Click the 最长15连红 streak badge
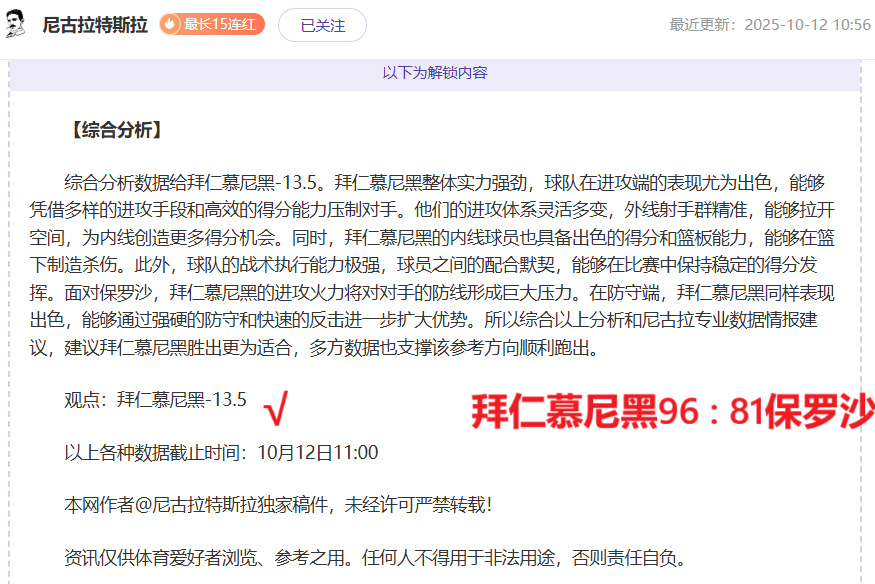The height and width of the screenshot is (584, 875). (x=212, y=25)
